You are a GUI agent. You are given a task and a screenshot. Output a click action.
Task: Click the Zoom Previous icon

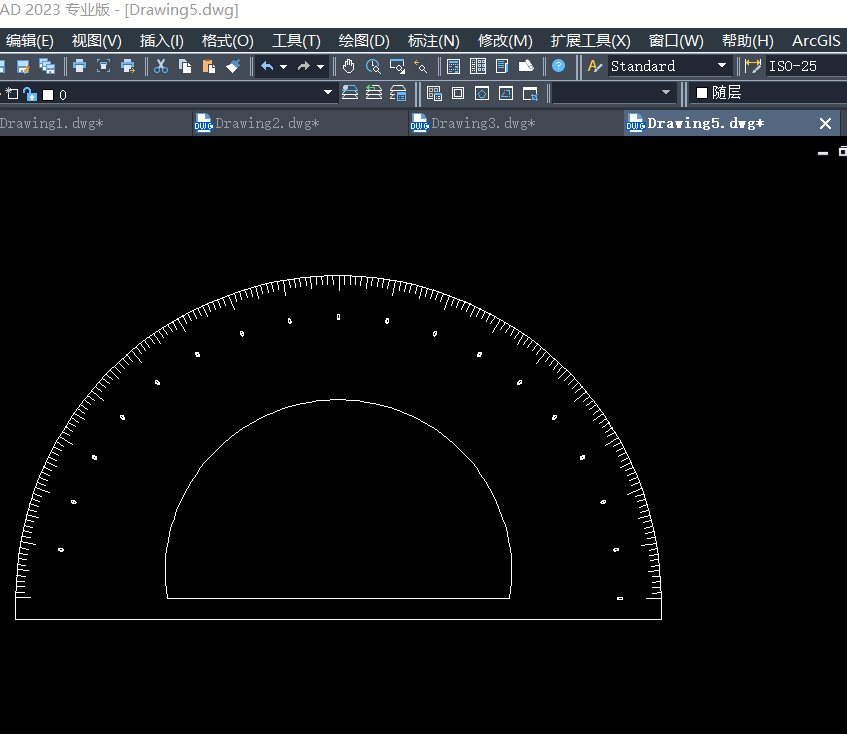(421, 66)
